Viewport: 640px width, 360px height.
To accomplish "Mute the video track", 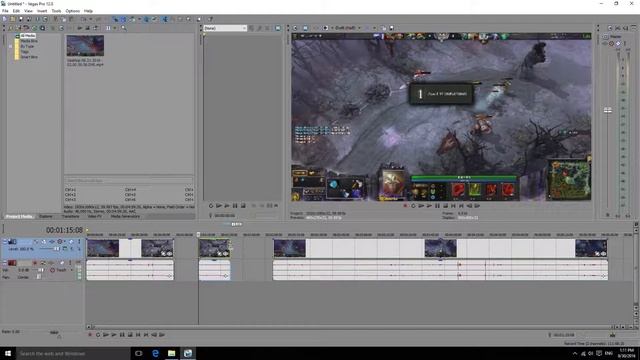I will 71,241.
